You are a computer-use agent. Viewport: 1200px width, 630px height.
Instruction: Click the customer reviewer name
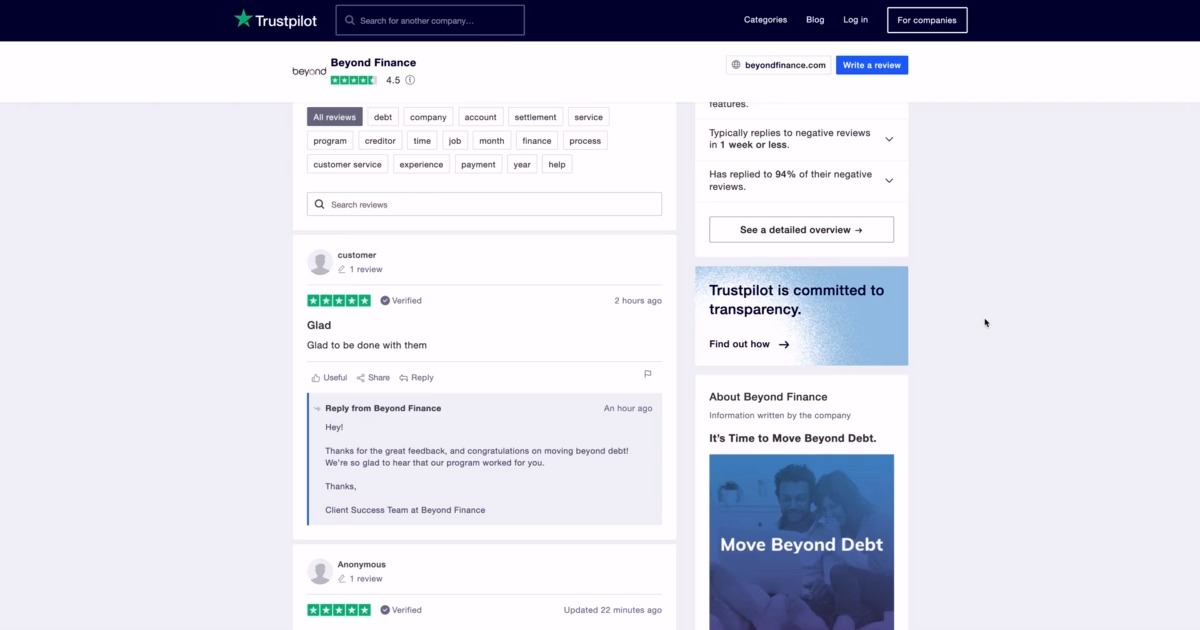click(x=357, y=255)
